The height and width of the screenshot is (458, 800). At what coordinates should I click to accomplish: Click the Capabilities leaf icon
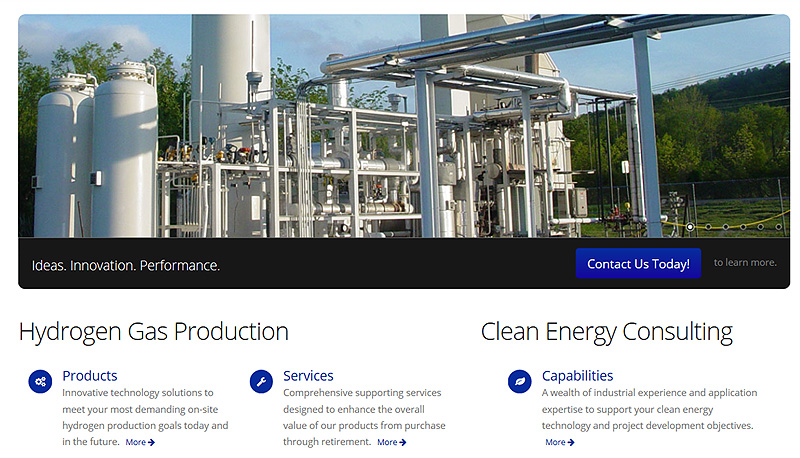point(520,381)
